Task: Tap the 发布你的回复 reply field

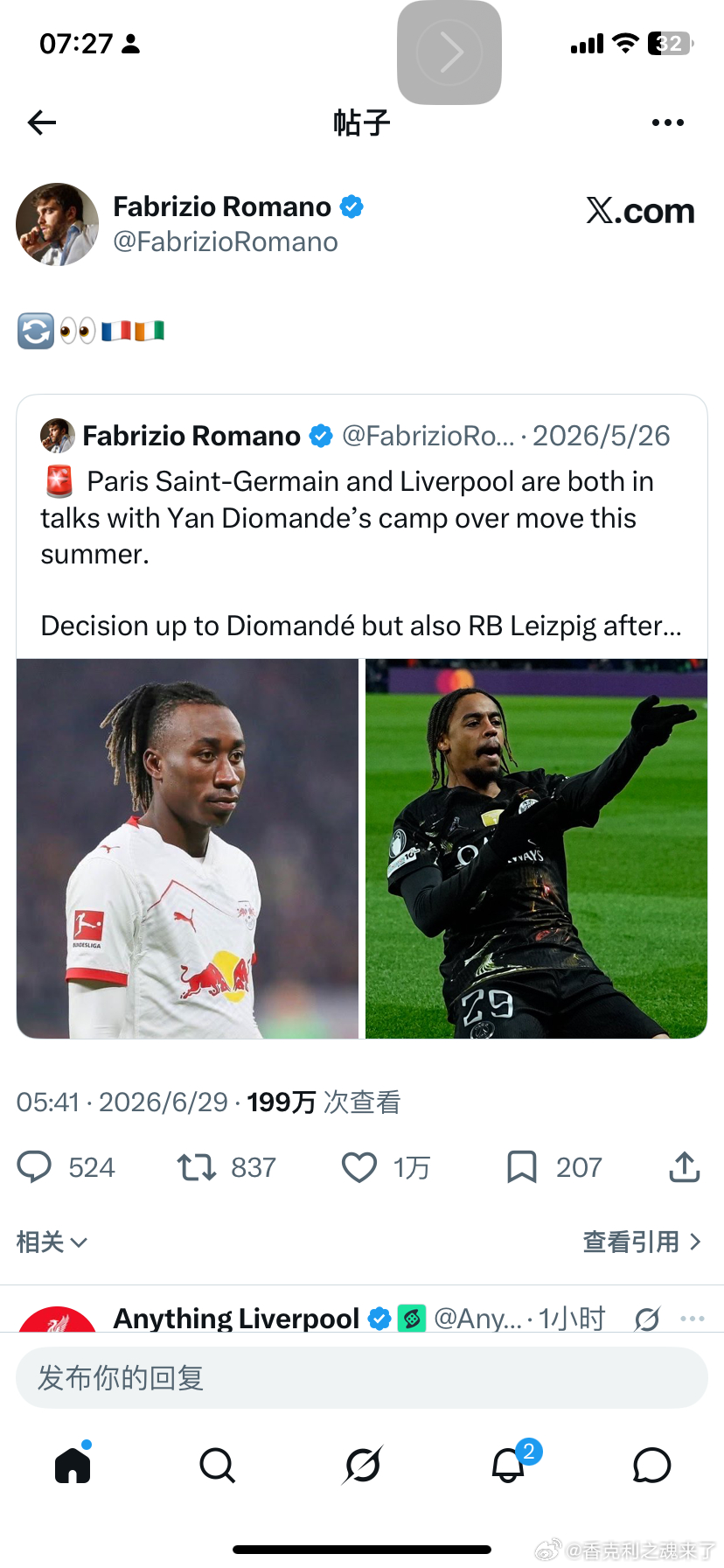Action: pyautogui.click(x=362, y=1378)
